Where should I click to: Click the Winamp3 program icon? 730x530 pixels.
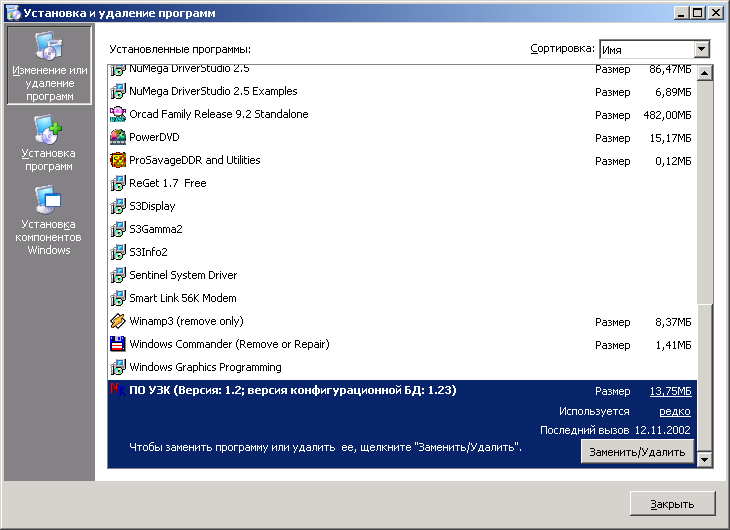point(118,321)
